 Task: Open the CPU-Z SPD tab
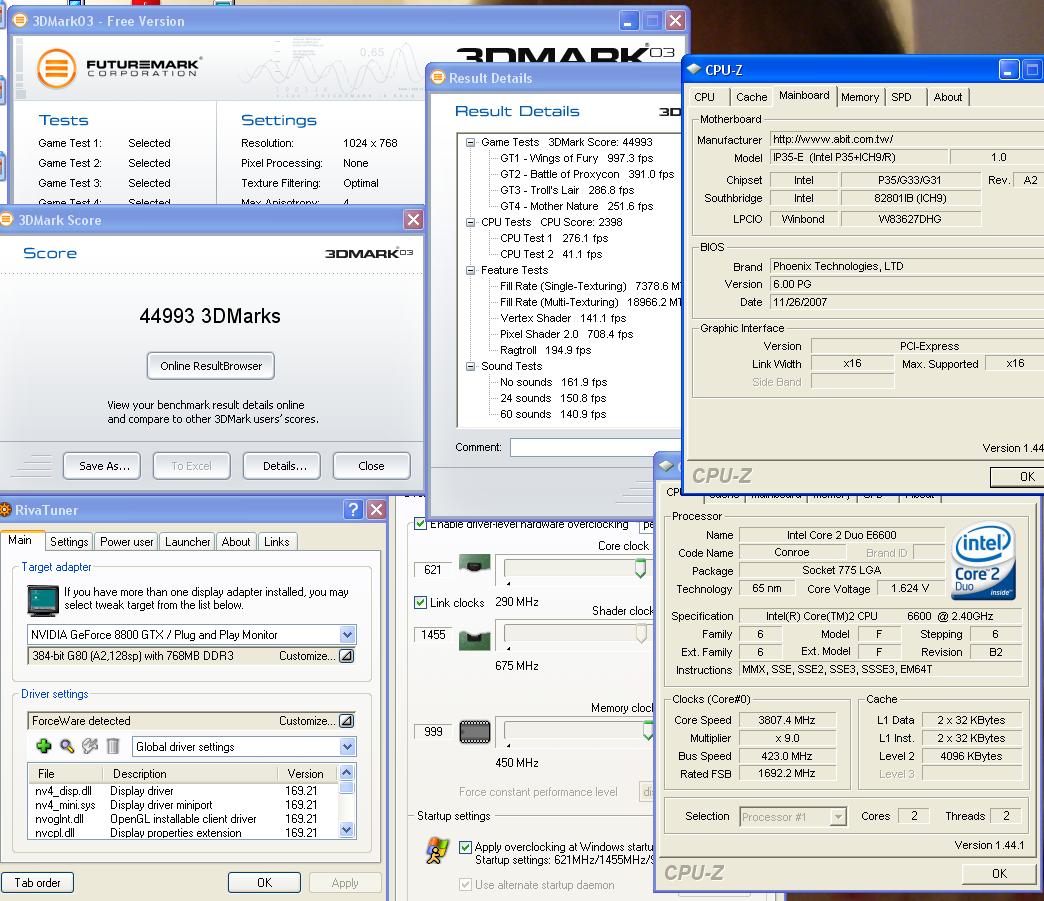coord(902,97)
